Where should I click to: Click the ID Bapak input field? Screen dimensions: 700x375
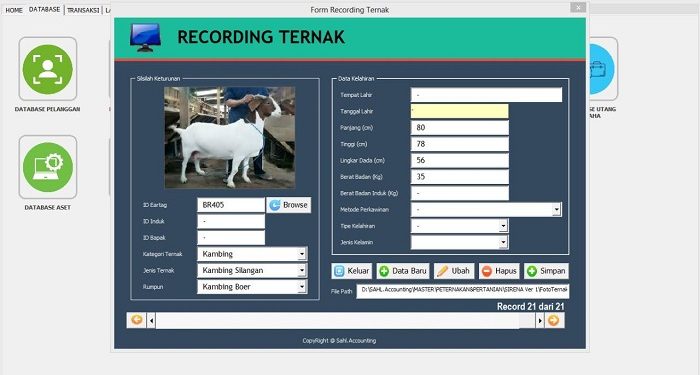[231, 238]
